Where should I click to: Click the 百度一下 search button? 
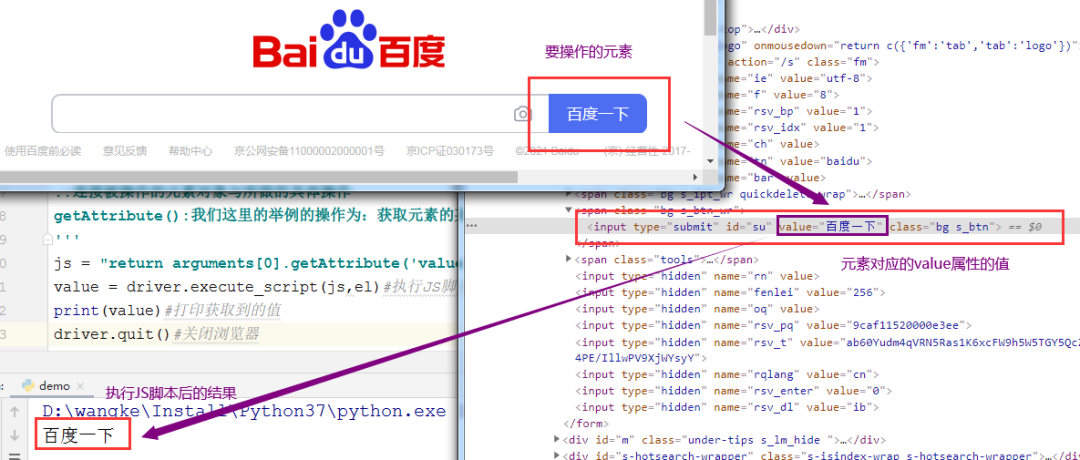tap(598, 114)
